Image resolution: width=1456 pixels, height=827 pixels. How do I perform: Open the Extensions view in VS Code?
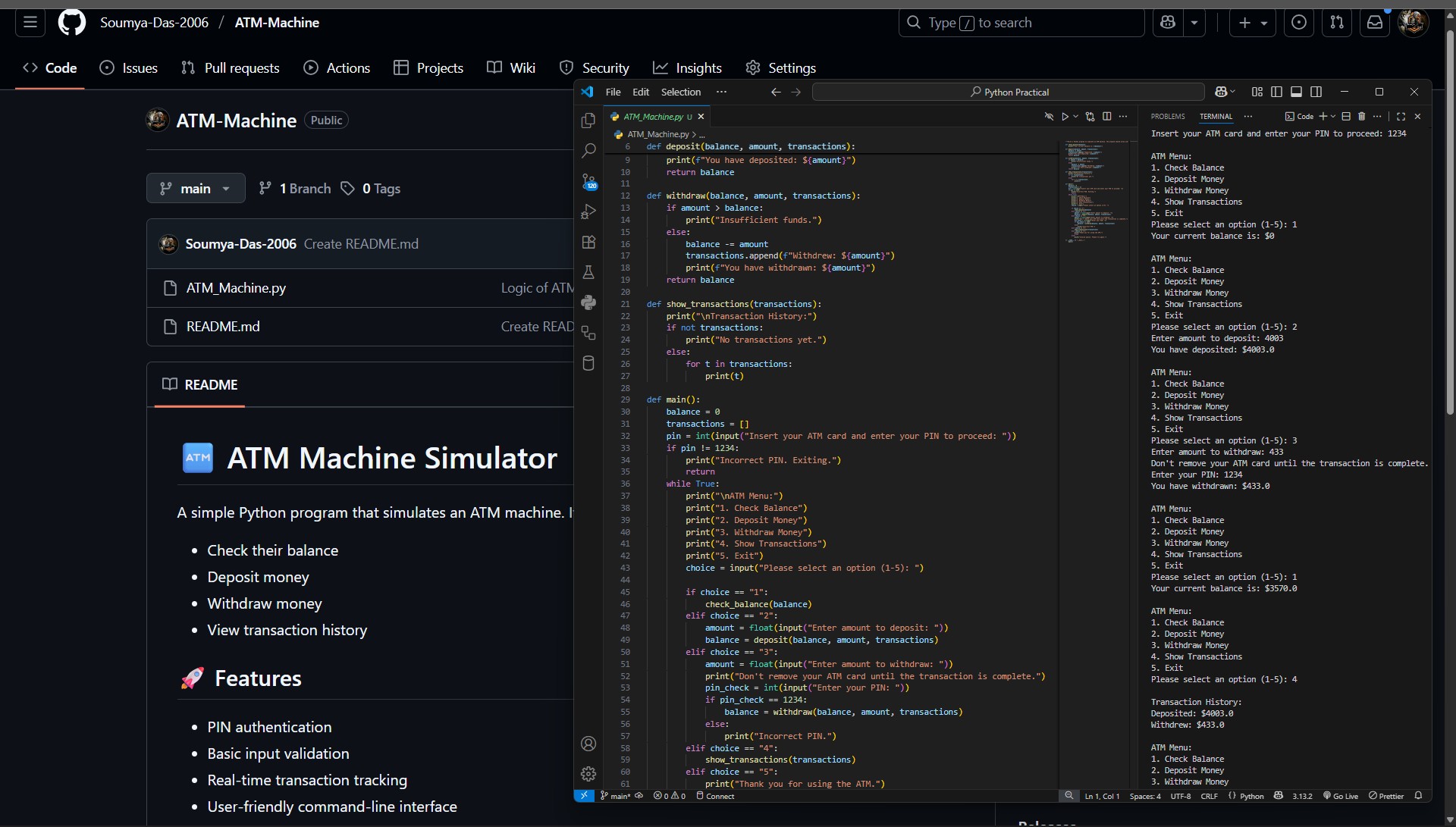pos(588,242)
